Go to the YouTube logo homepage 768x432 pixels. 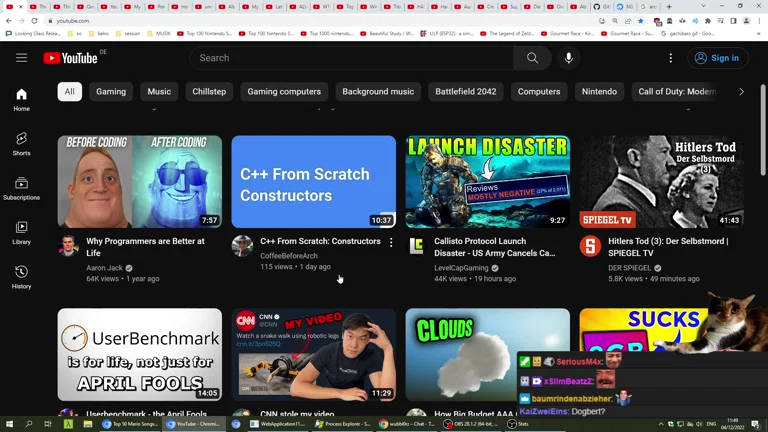pyautogui.click(x=71, y=58)
